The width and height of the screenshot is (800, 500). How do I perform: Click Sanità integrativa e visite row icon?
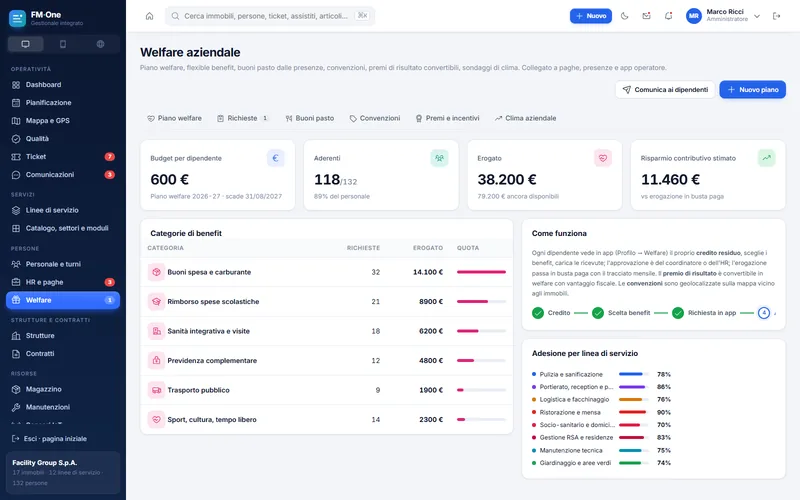point(156,331)
